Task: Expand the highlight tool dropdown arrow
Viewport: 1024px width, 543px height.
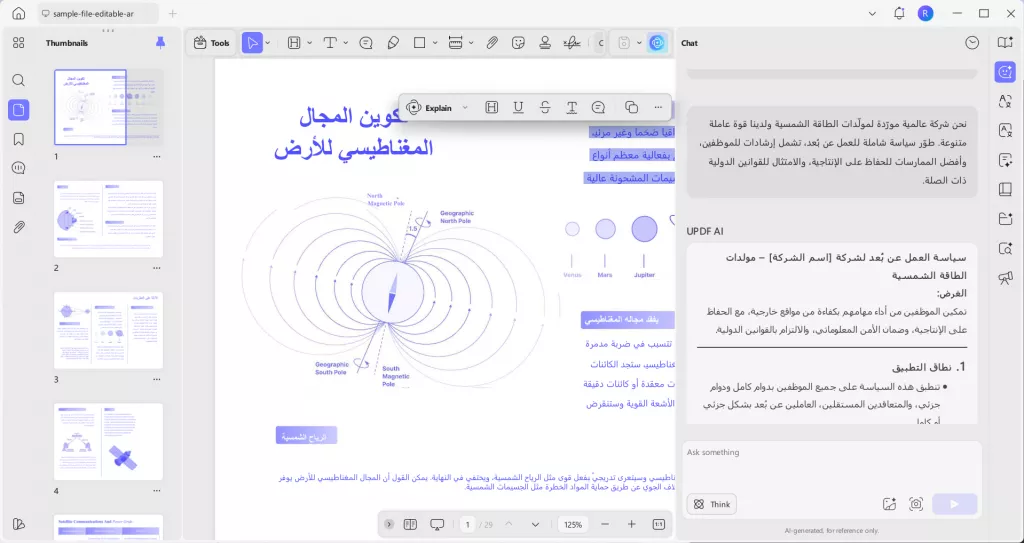Action: 310,43
